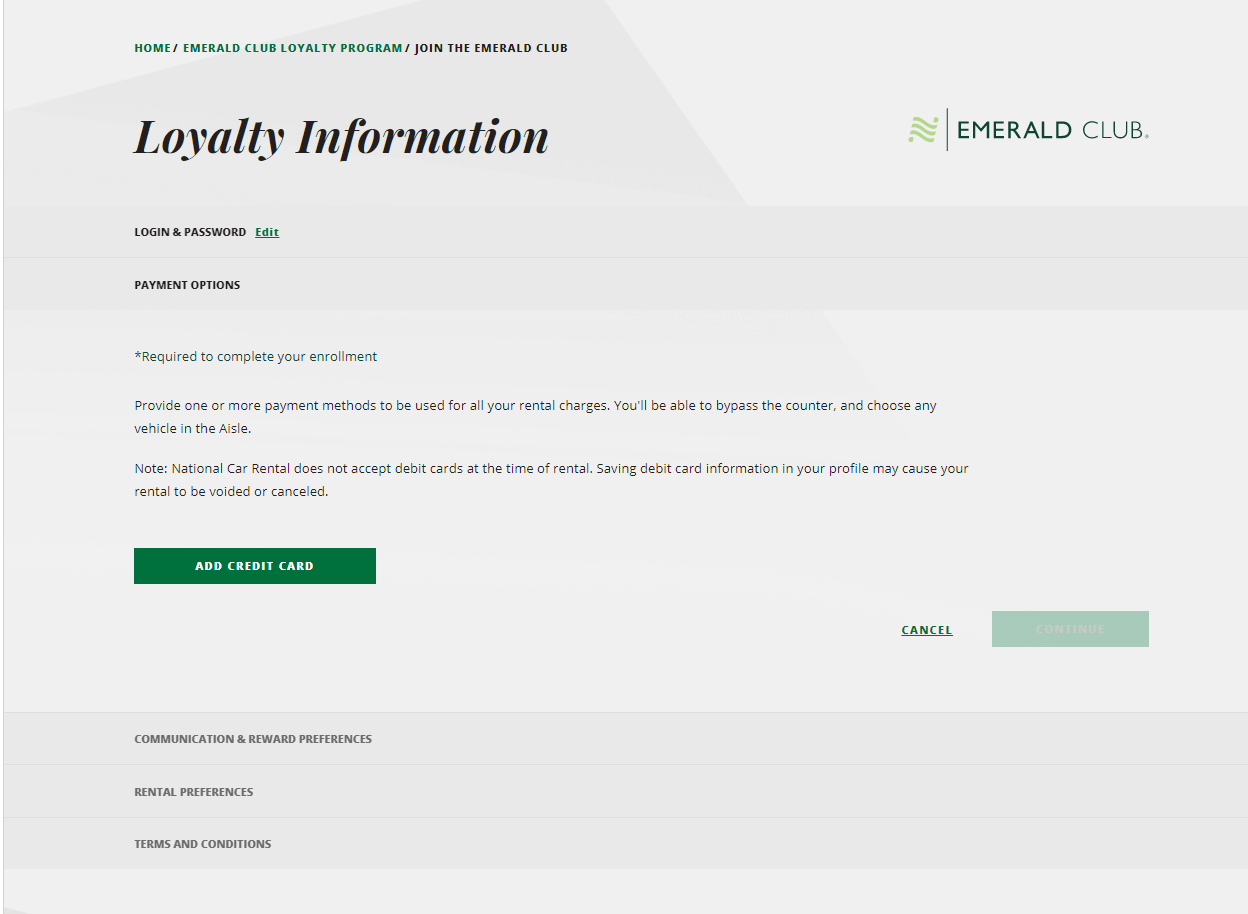Open the Emerald Club Loyalty Program breadcrumb
This screenshot has width=1248, height=914.
pyautogui.click(x=292, y=48)
